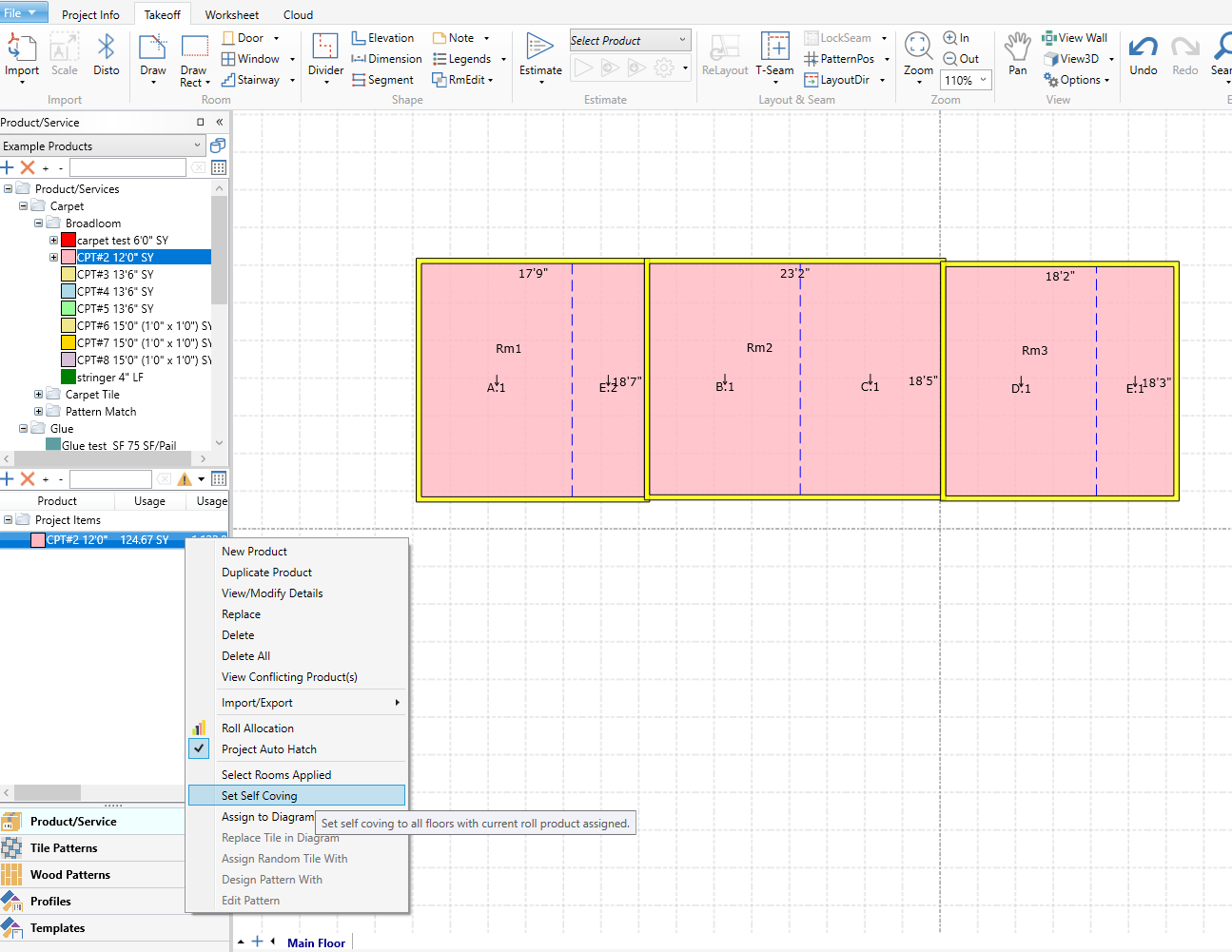The height and width of the screenshot is (952, 1232).
Task: Click the product search input field
Action: tap(127, 168)
